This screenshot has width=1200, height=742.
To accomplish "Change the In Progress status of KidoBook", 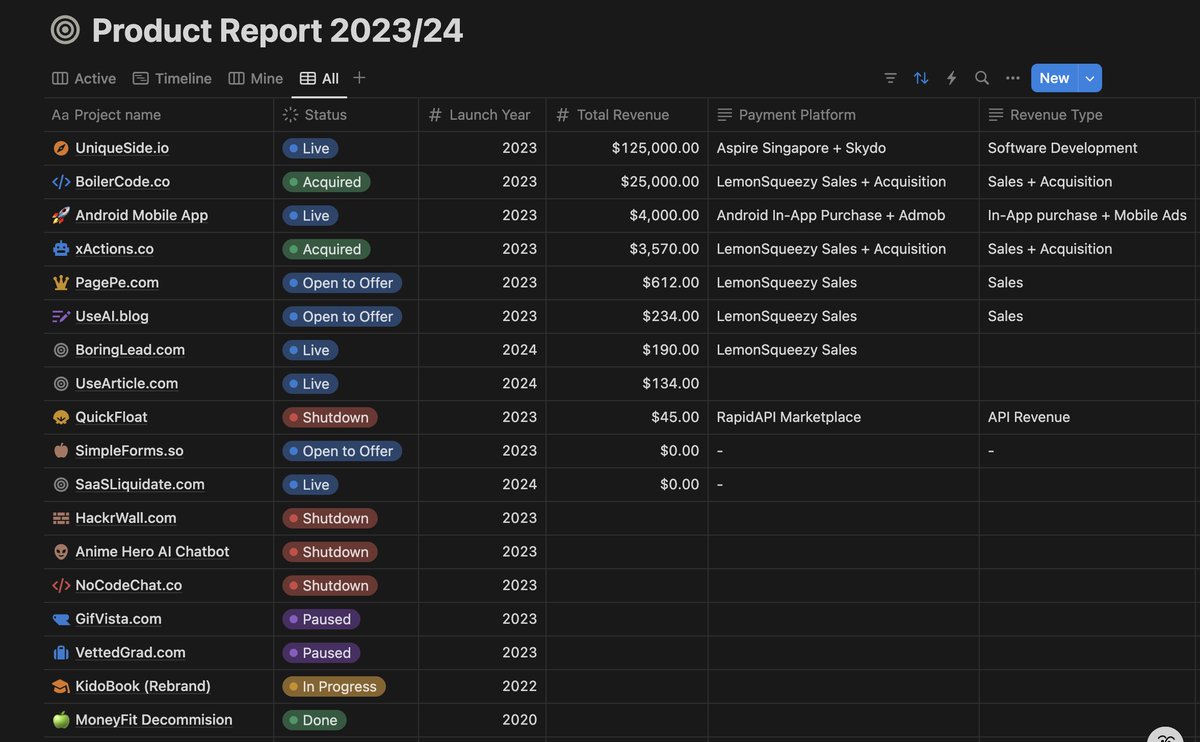I will [334, 686].
